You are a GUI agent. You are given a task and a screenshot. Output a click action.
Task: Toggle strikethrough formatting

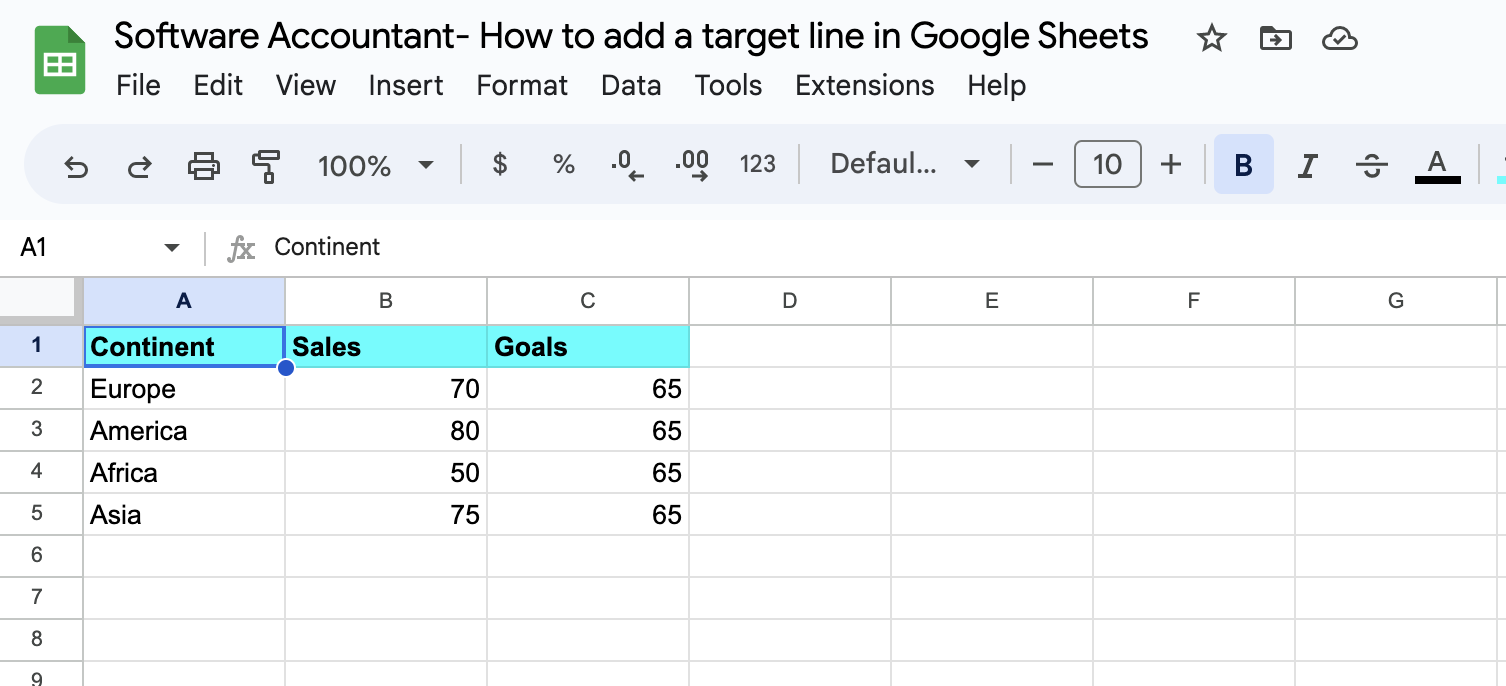point(1372,165)
